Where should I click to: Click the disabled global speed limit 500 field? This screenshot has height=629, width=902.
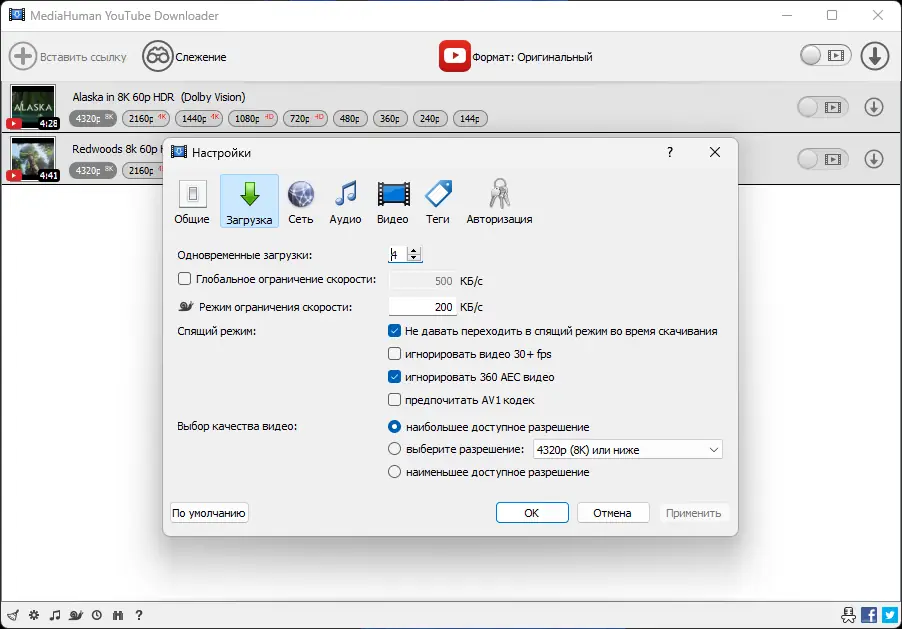click(x=422, y=280)
